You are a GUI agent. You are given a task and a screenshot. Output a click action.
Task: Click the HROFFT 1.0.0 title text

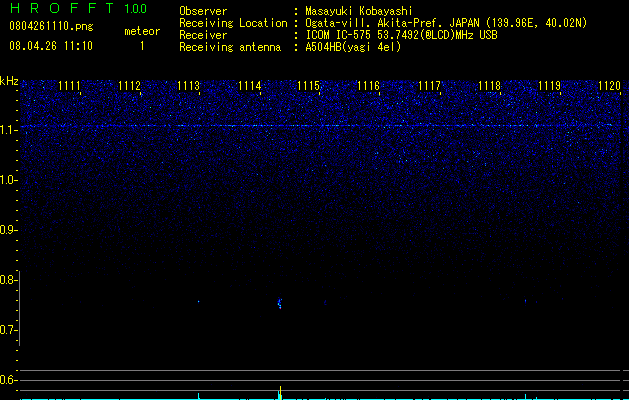pos(79,8)
